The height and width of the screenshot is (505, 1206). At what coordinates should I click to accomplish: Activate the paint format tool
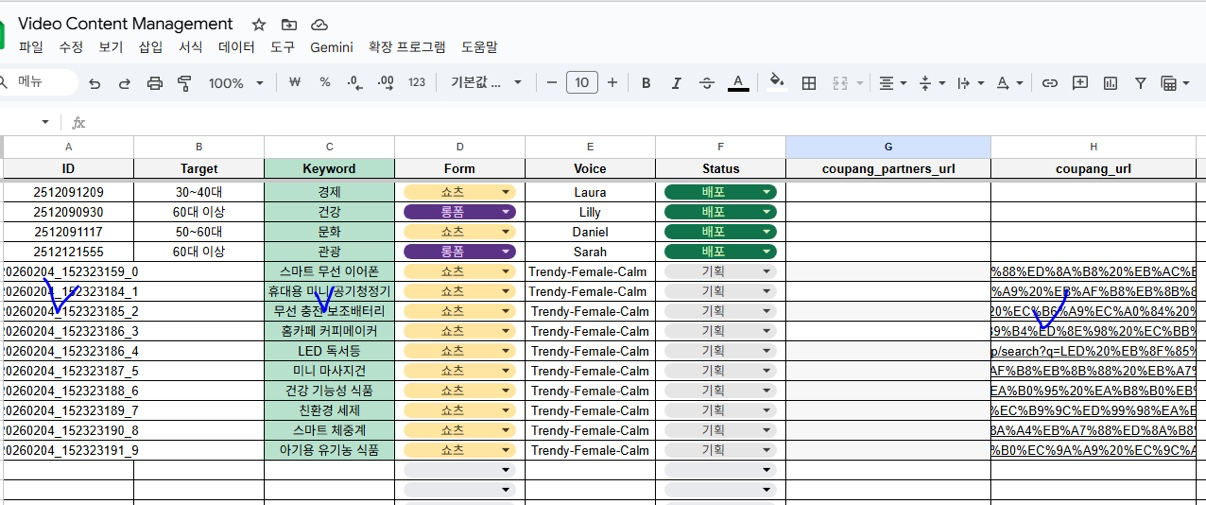tap(184, 83)
